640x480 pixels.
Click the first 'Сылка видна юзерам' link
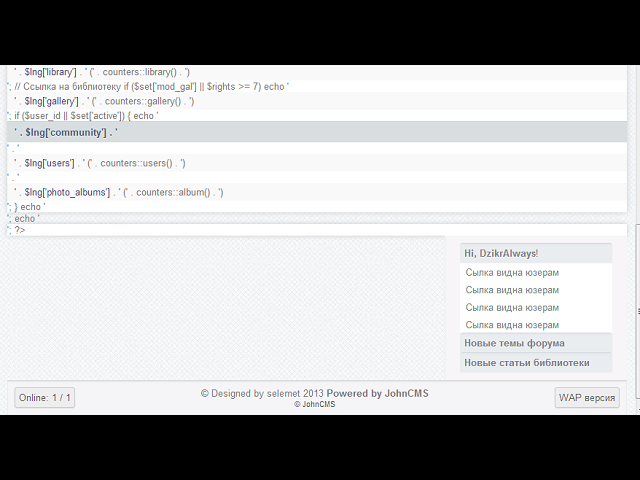click(512, 272)
